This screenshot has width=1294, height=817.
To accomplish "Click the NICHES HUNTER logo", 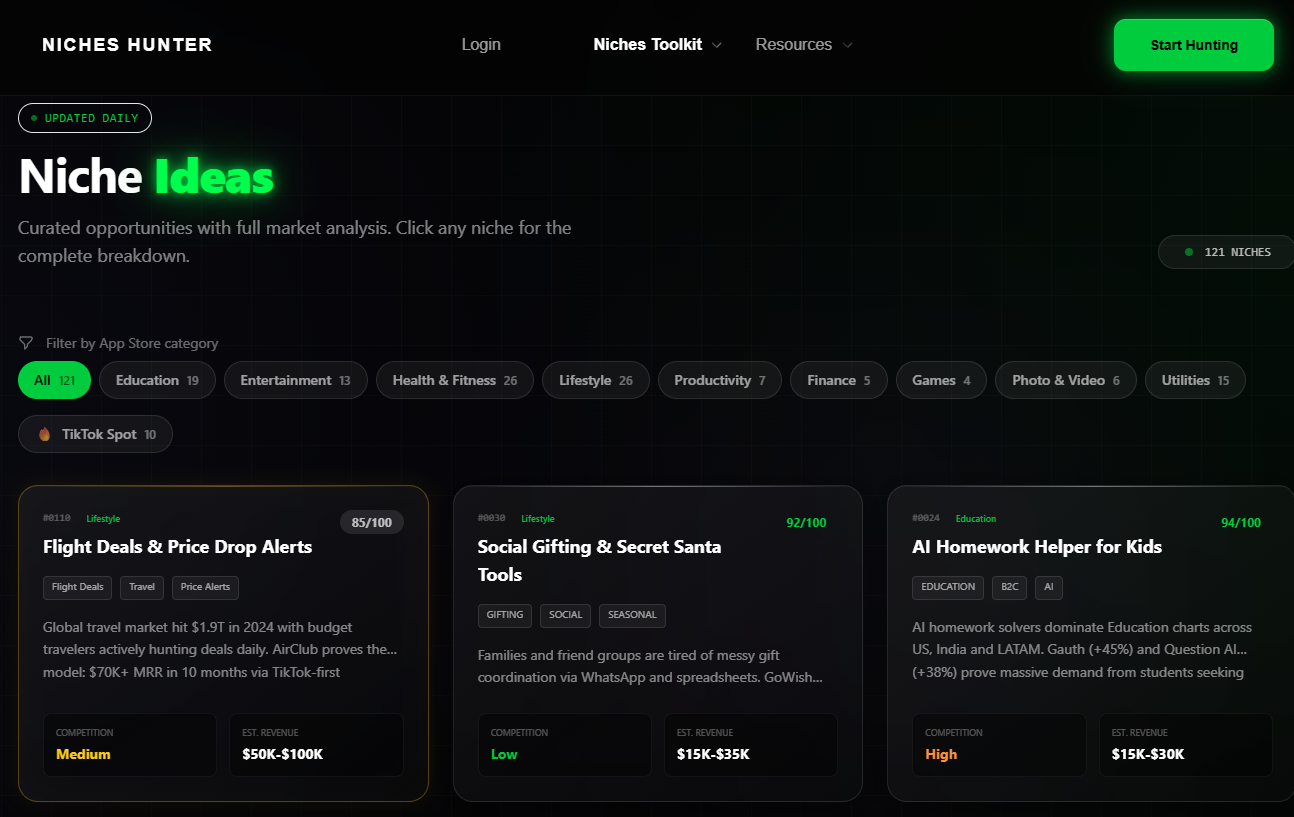I will click(x=126, y=44).
